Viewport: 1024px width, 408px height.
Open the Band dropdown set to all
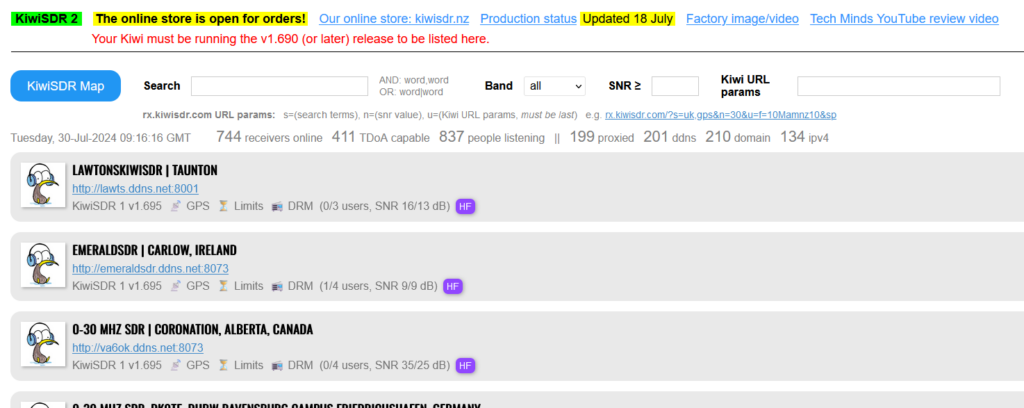[554, 86]
